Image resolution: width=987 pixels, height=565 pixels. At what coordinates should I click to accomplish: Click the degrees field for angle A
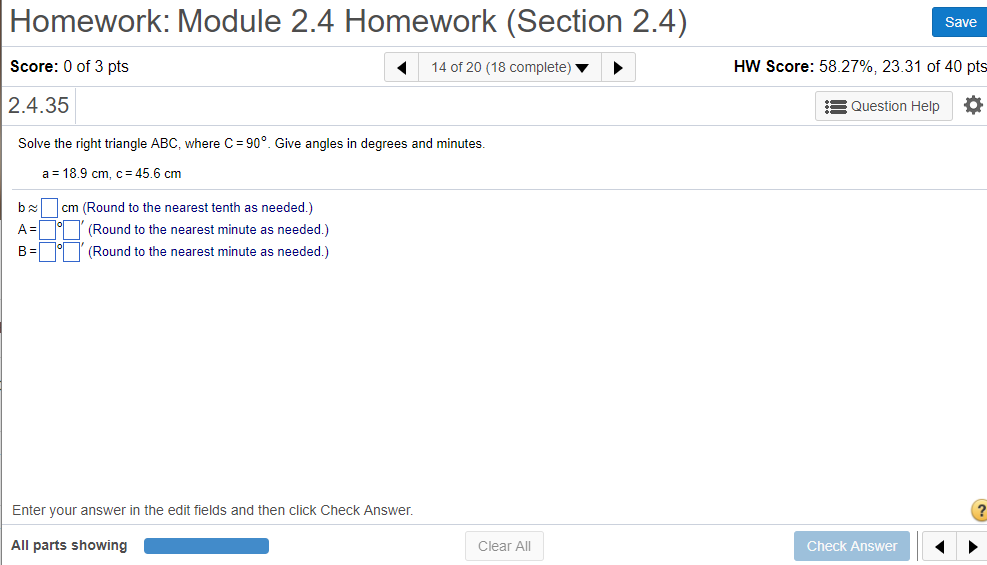coord(47,230)
